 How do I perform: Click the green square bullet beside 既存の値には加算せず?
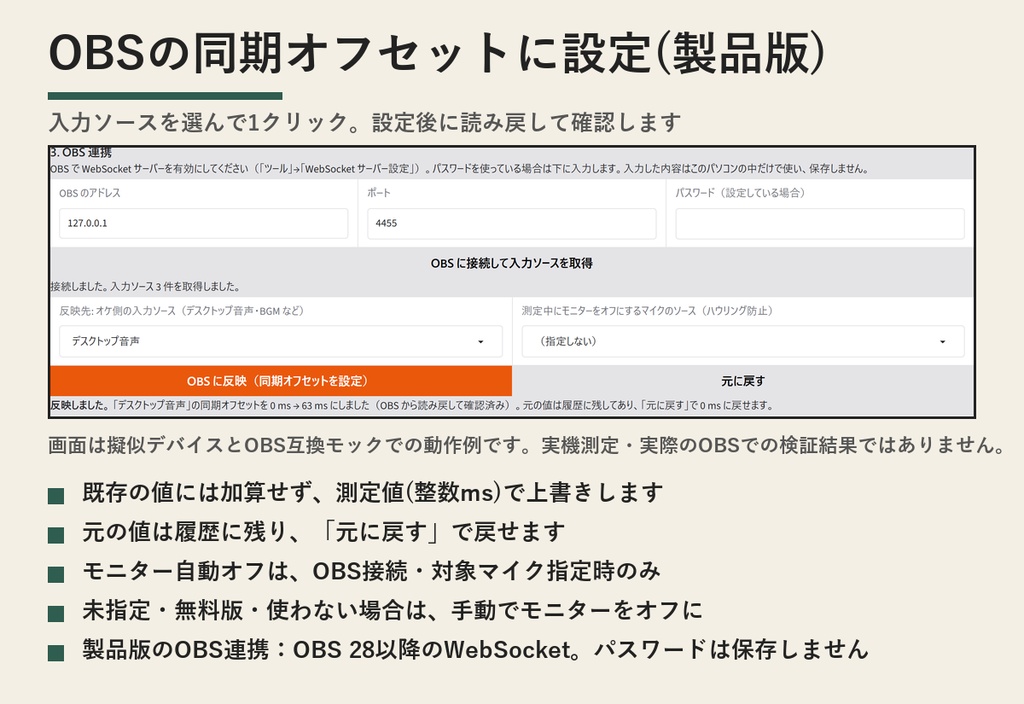click(56, 496)
